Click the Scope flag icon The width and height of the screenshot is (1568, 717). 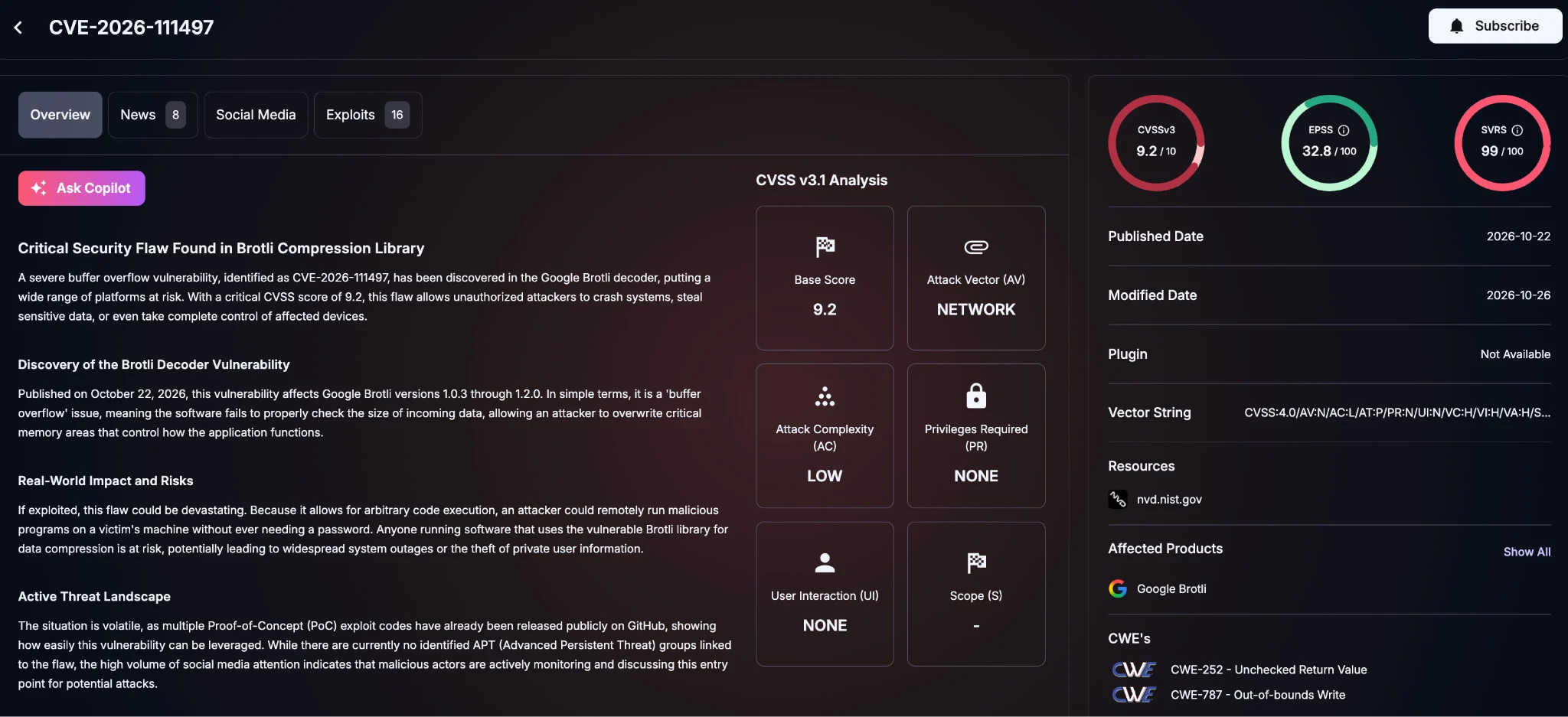pyautogui.click(x=975, y=562)
